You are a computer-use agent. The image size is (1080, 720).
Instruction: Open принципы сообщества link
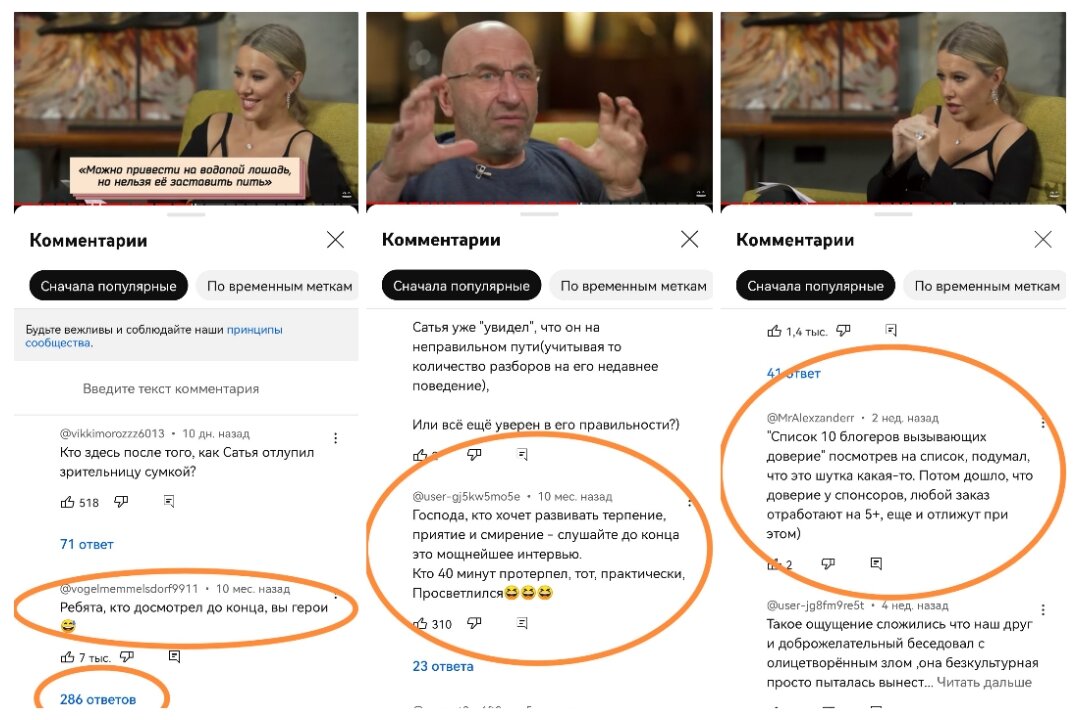click(x=154, y=336)
